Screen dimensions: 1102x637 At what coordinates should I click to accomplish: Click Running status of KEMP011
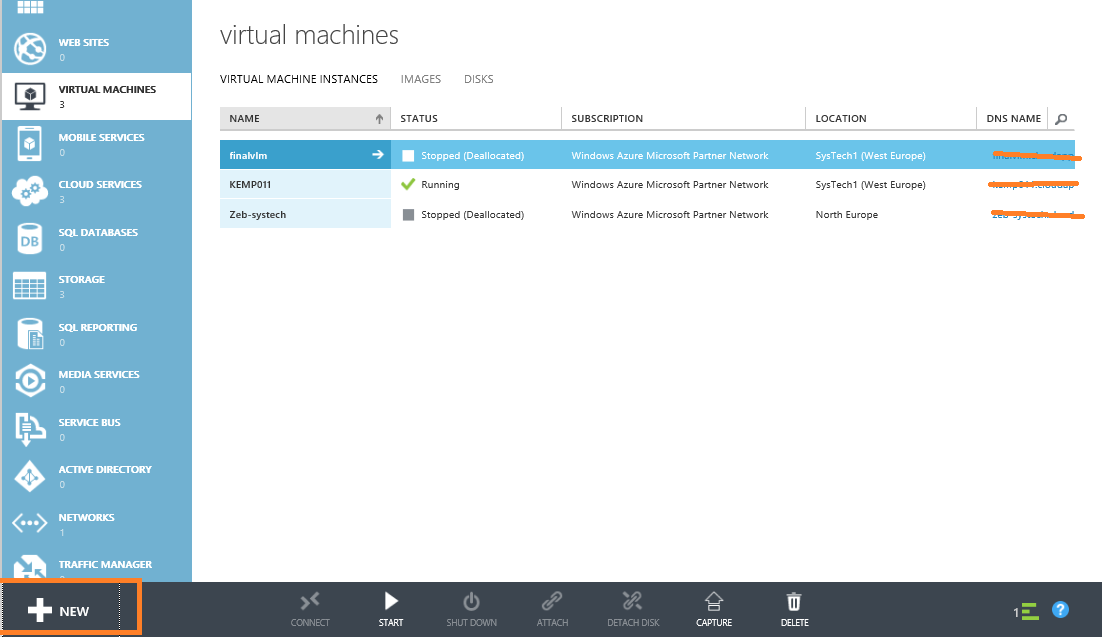coord(440,184)
